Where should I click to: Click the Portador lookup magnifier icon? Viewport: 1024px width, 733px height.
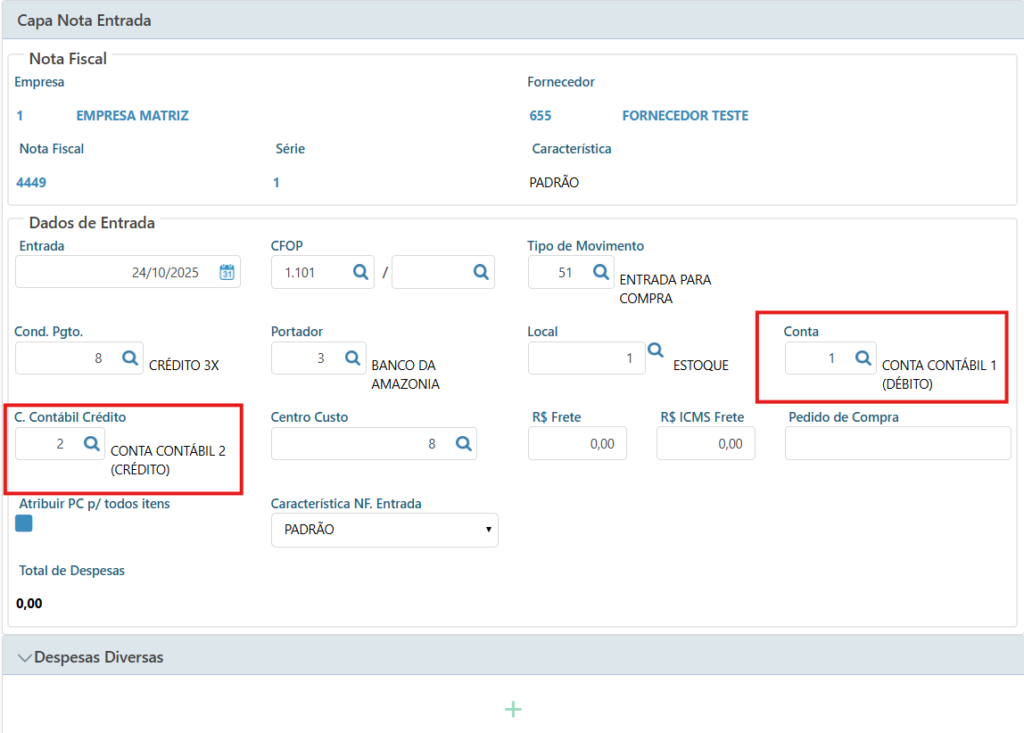pyautogui.click(x=353, y=358)
